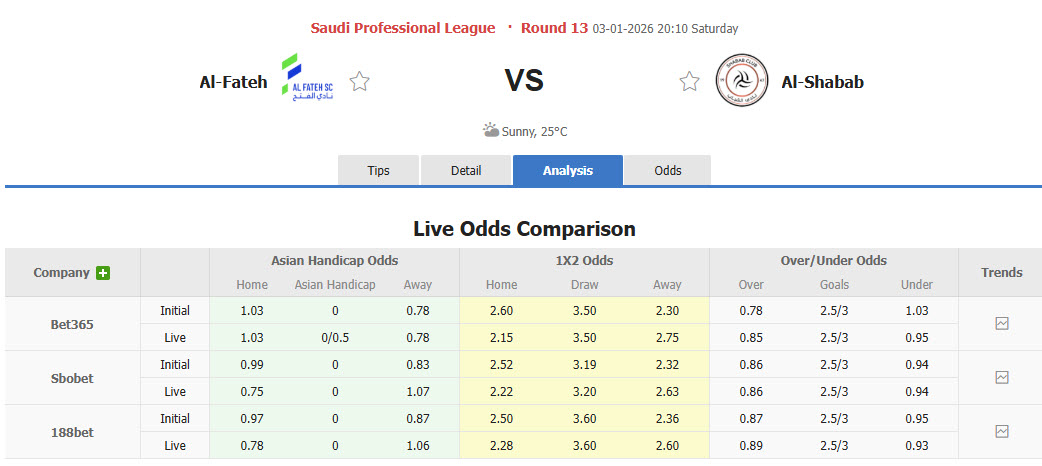Switch to the Detail tab
Screen dimensions: 1042x466
click(466, 171)
